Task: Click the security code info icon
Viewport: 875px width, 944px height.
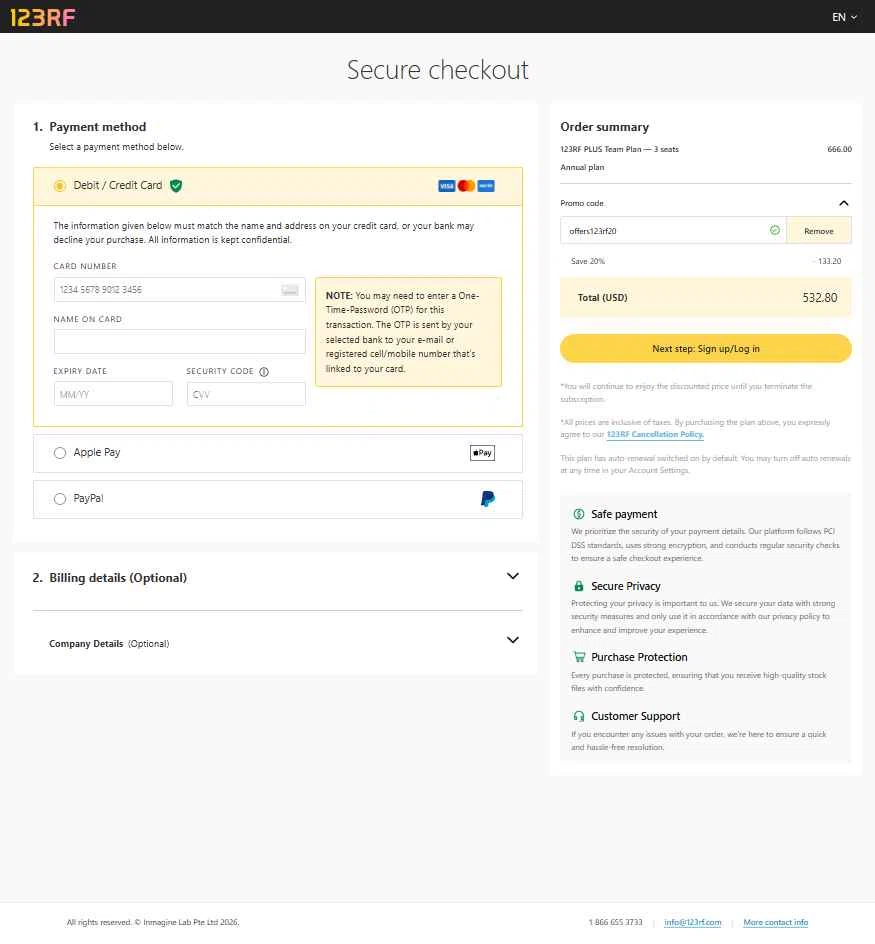Action: click(x=264, y=372)
